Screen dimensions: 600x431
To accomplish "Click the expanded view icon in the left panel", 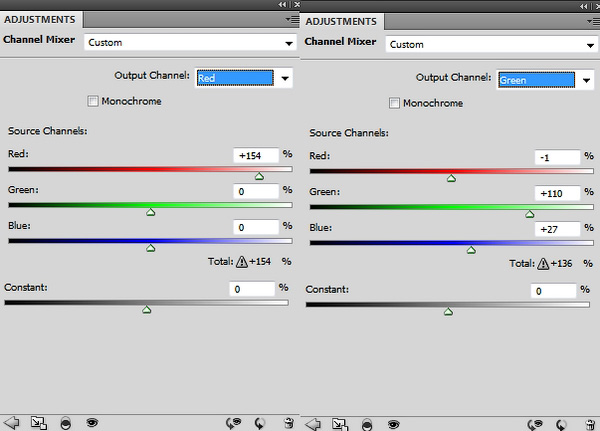I will pos(39,423).
